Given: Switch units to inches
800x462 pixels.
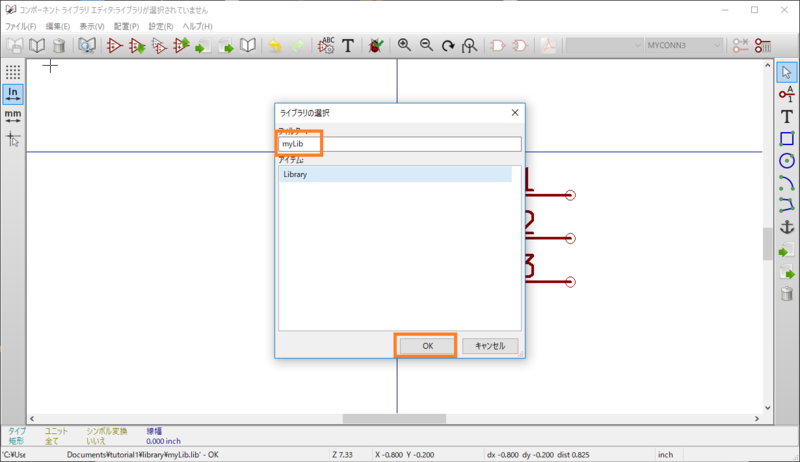Looking at the screenshot, I should tap(13, 94).
